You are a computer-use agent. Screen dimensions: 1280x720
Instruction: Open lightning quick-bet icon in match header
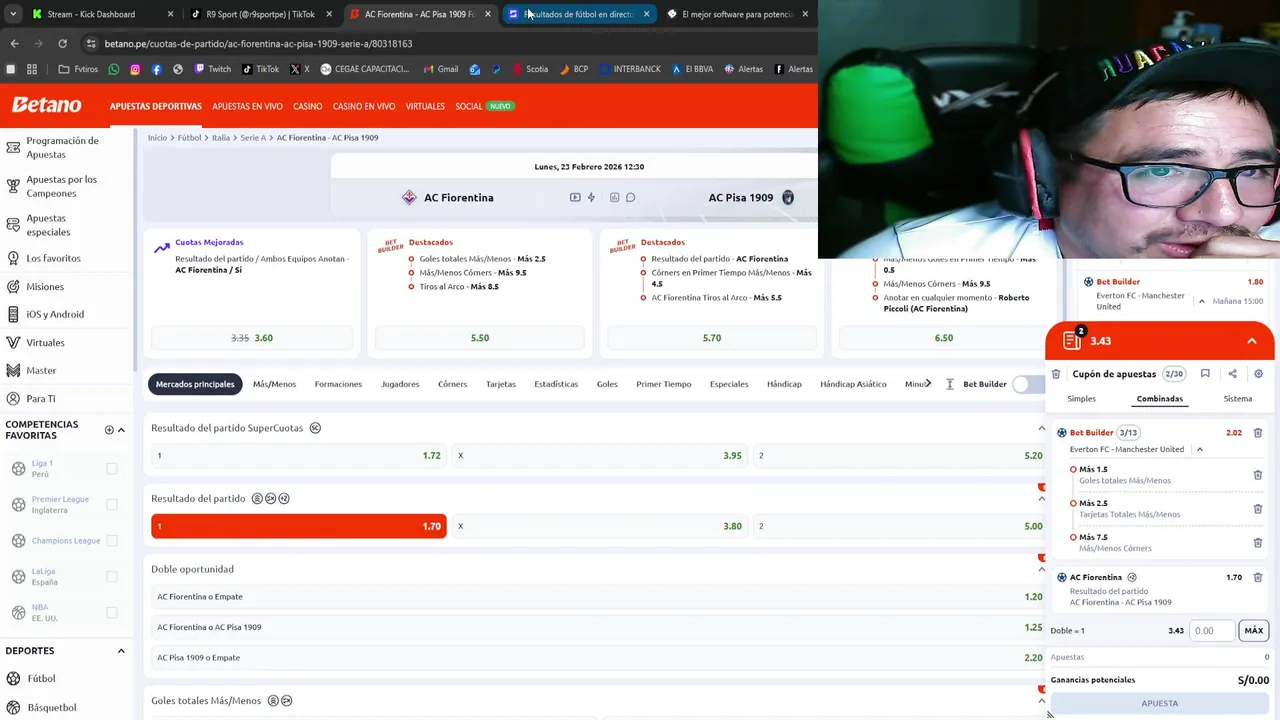coord(591,197)
